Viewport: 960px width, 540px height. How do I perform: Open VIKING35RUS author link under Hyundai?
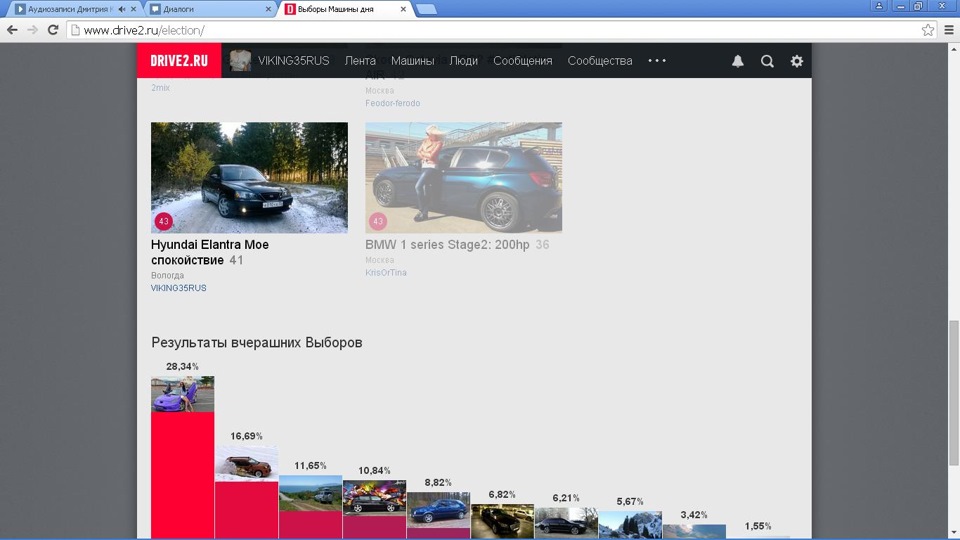coord(179,288)
